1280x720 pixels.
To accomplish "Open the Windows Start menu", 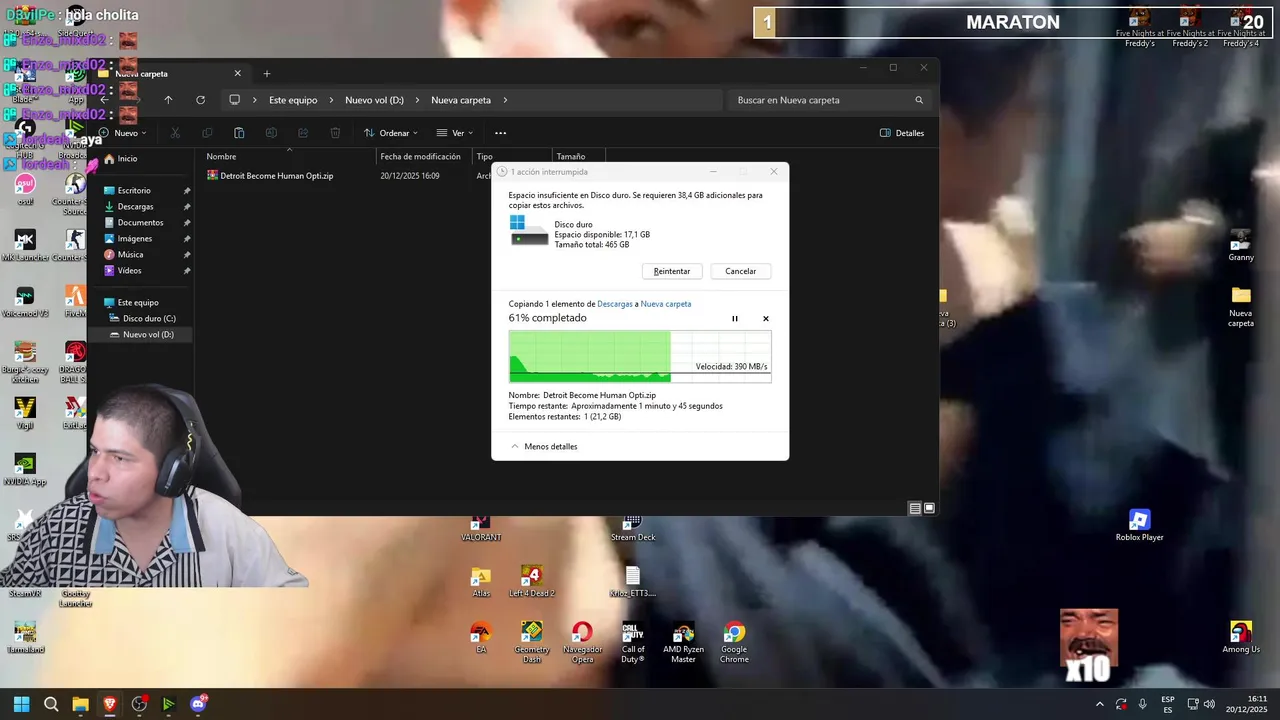I will [x=21, y=704].
